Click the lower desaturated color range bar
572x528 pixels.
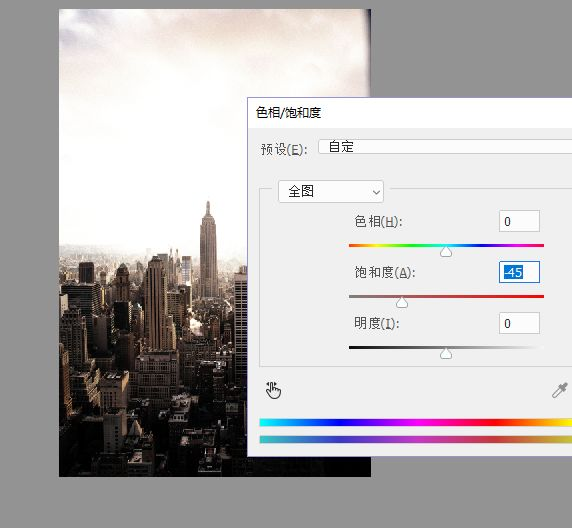pyautogui.click(x=416, y=439)
